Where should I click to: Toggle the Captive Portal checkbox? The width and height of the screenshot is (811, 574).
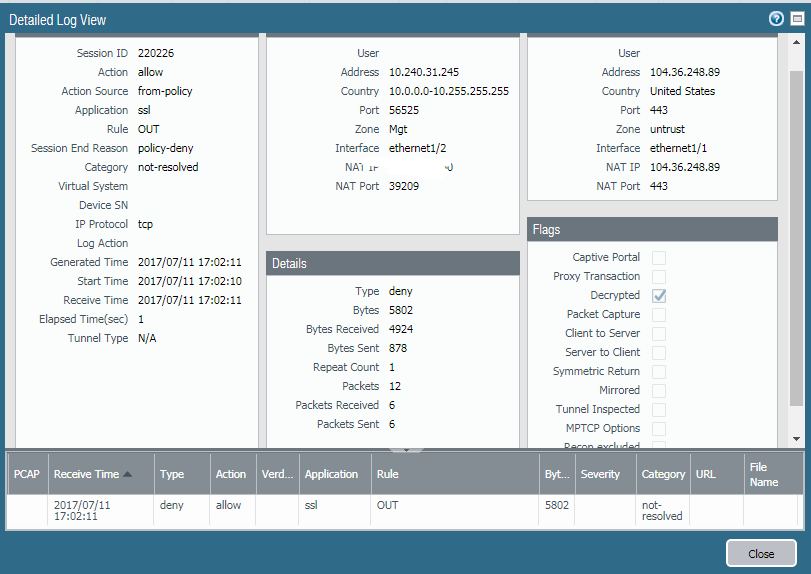659,258
